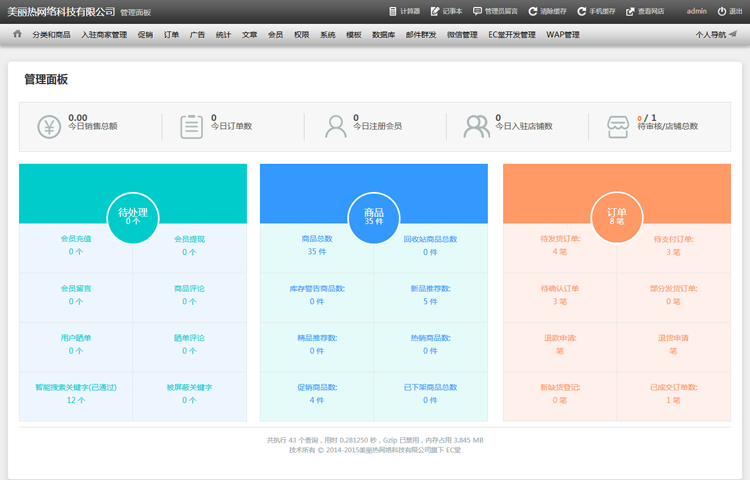Image resolution: width=750 pixels, height=480 pixels.
Task: Open the 会员 menu
Action: (x=276, y=34)
